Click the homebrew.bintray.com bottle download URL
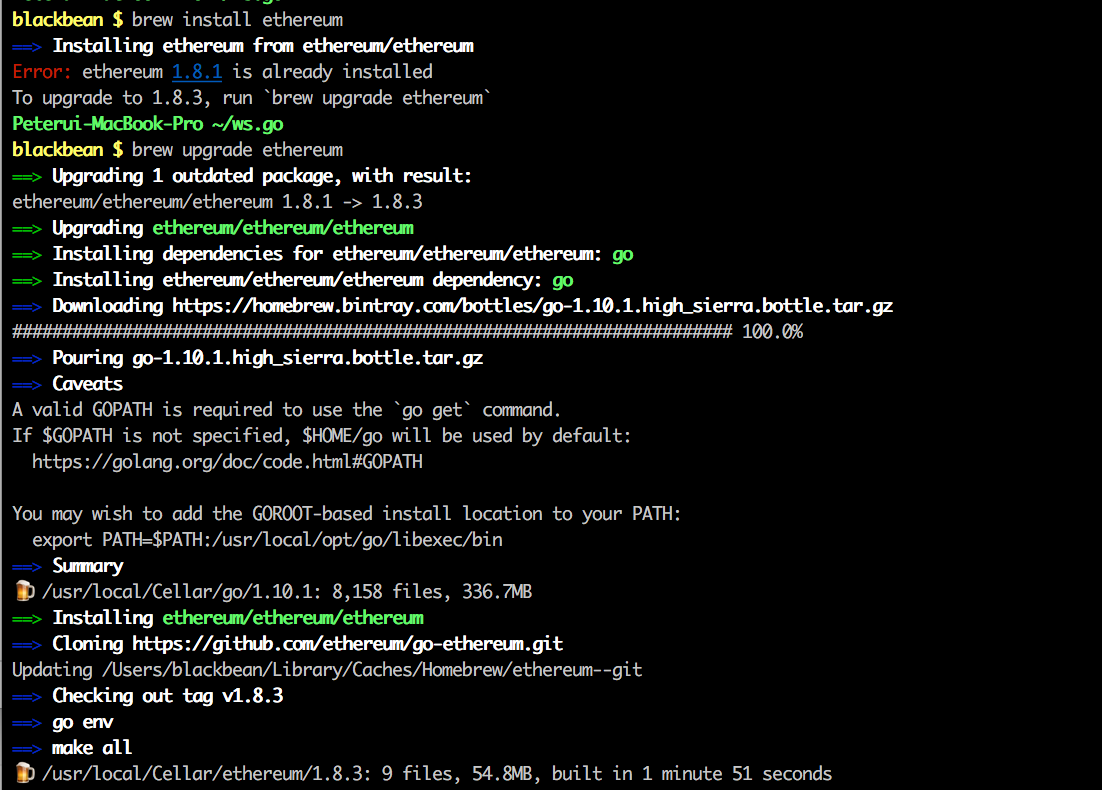This screenshot has height=790, width=1102. tap(532, 306)
